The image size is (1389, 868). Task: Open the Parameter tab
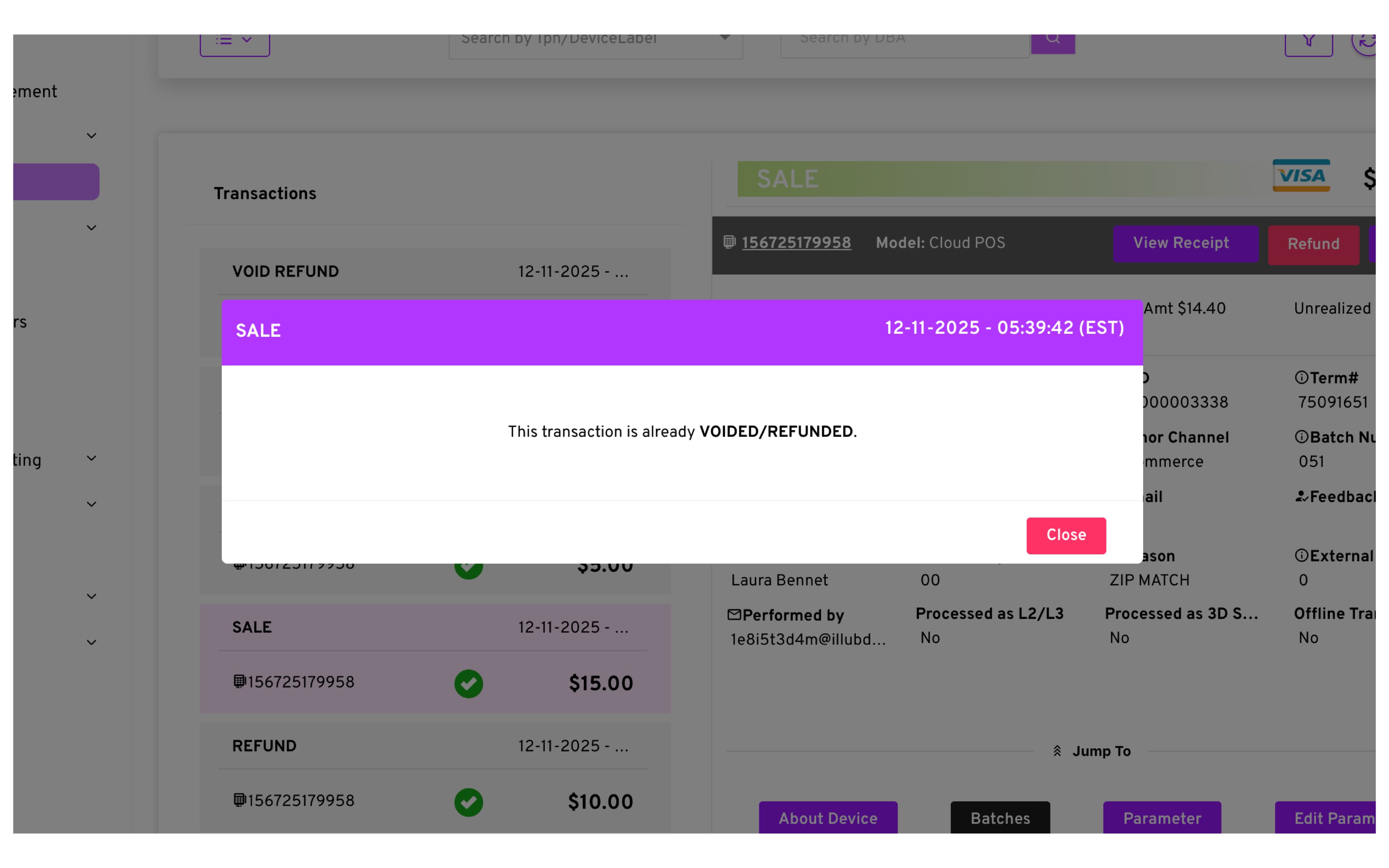[1162, 817]
